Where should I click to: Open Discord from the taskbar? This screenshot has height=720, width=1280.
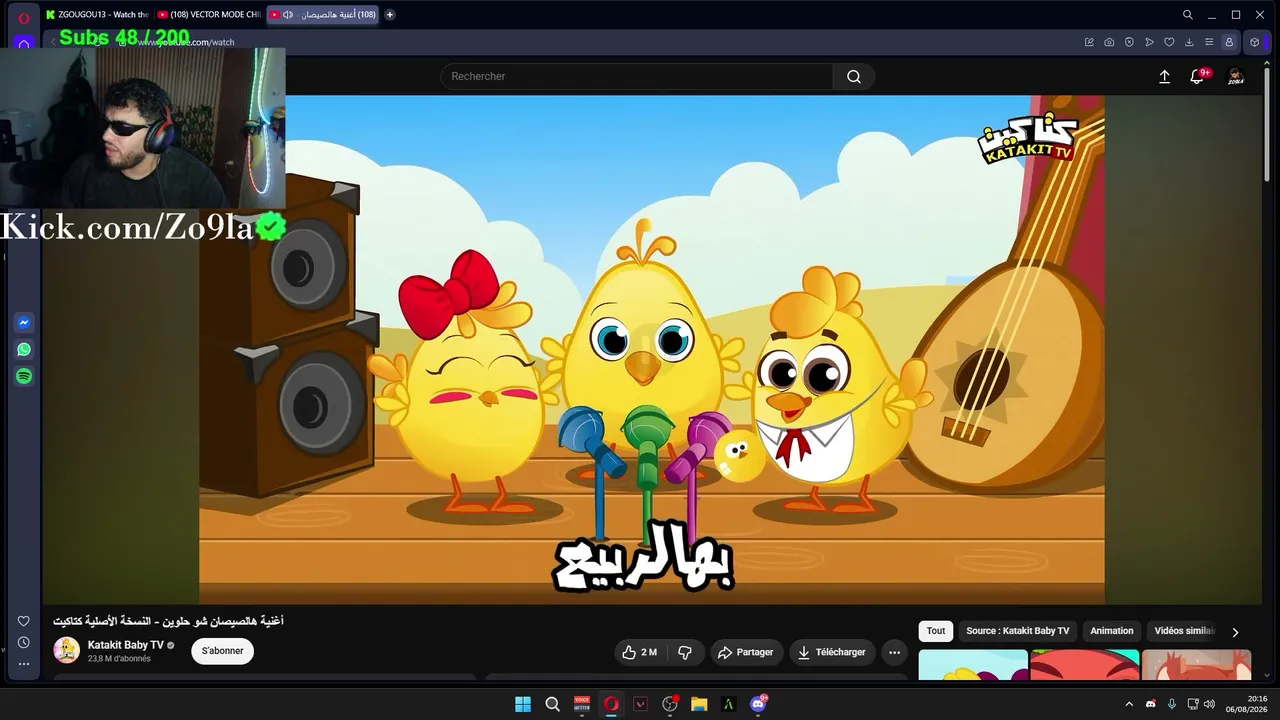tap(758, 704)
